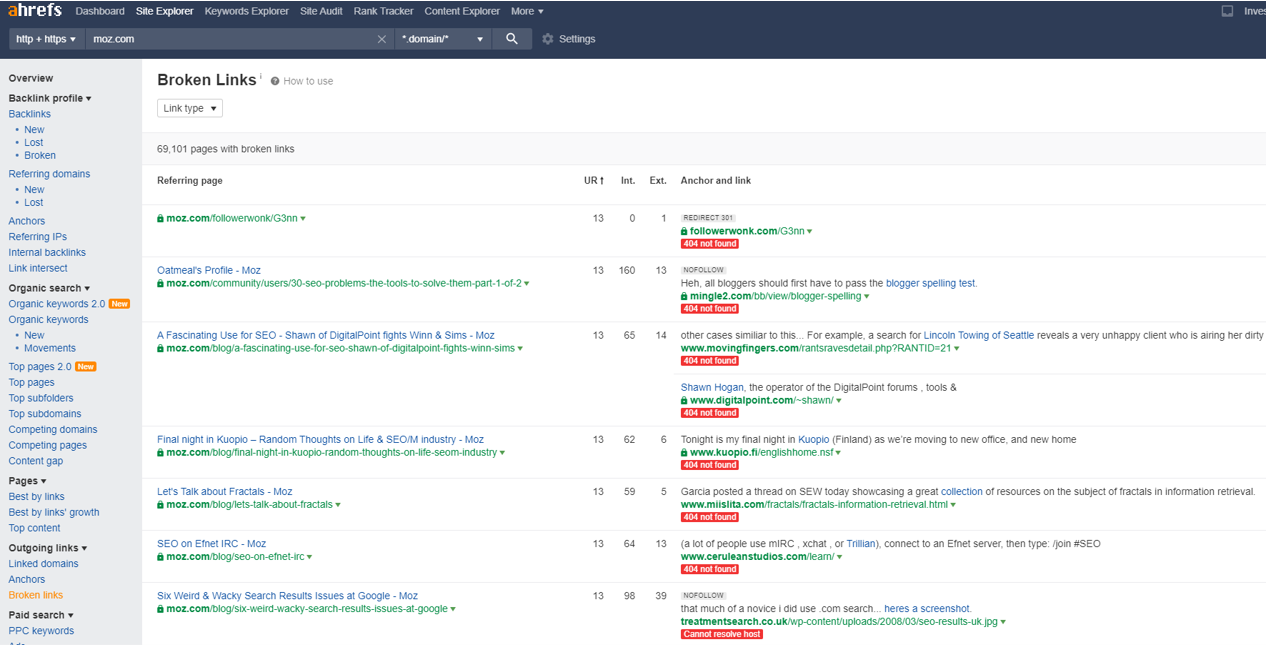Click the moz.com URL input field
The width and height of the screenshot is (1266, 645).
(230, 39)
